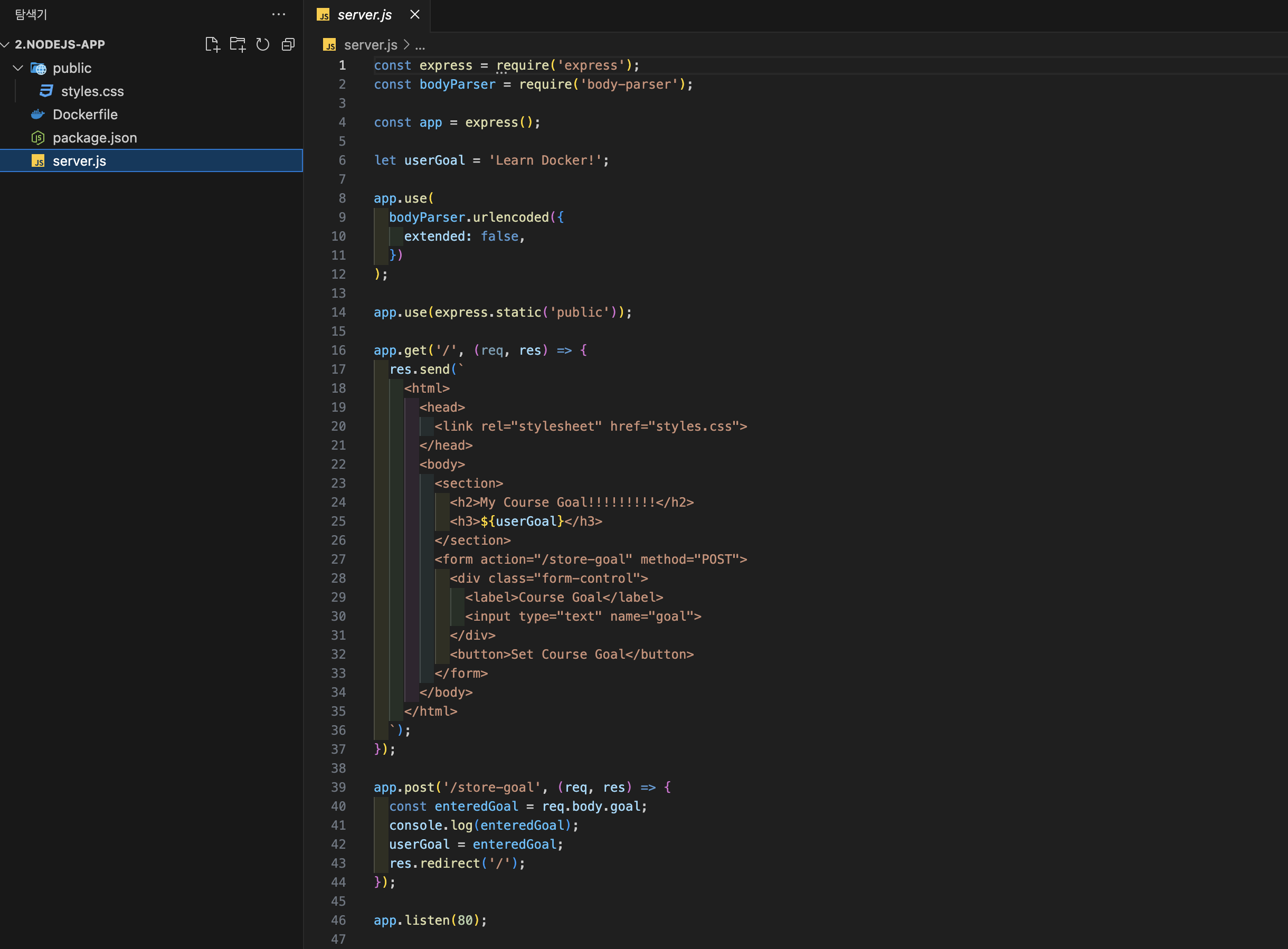Click line number 16 in the editor
Image resolution: width=1288 pixels, height=949 pixels.
[x=339, y=350]
